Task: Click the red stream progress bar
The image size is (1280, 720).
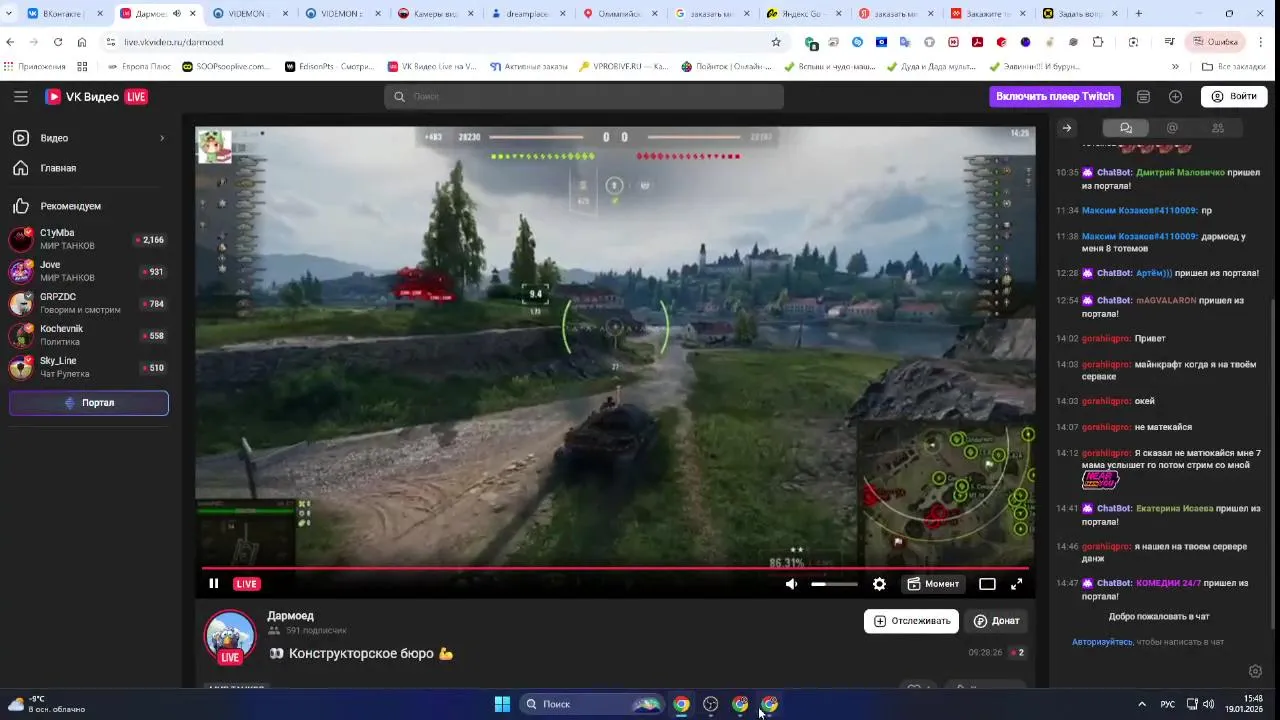Action: pos(615,568)
